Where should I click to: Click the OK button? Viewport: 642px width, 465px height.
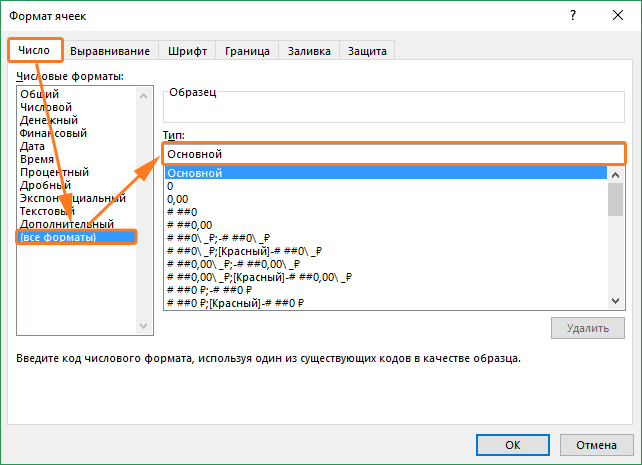click(513, 445)
